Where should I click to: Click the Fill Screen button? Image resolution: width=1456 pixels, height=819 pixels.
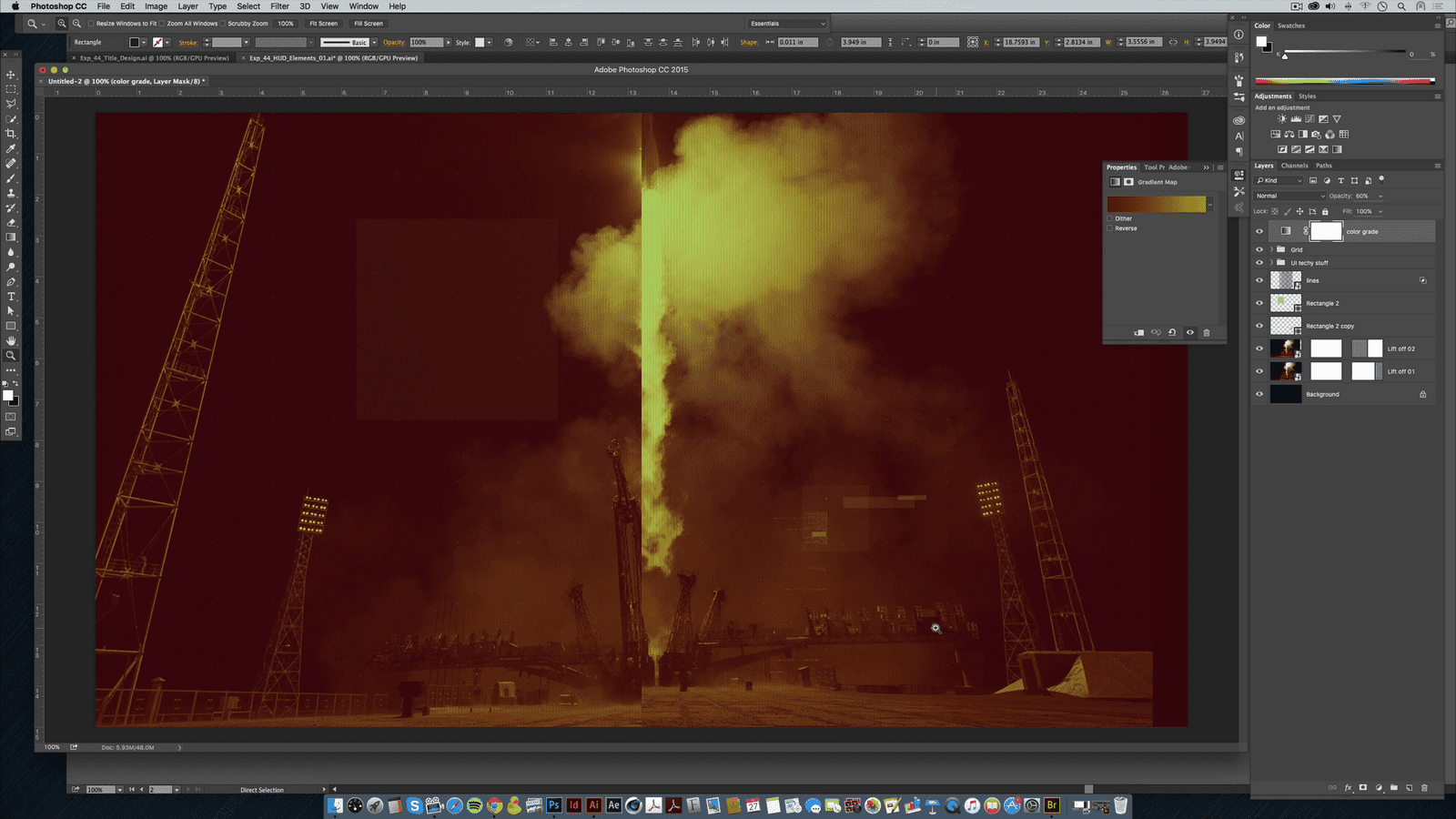(x=368, y=24)
